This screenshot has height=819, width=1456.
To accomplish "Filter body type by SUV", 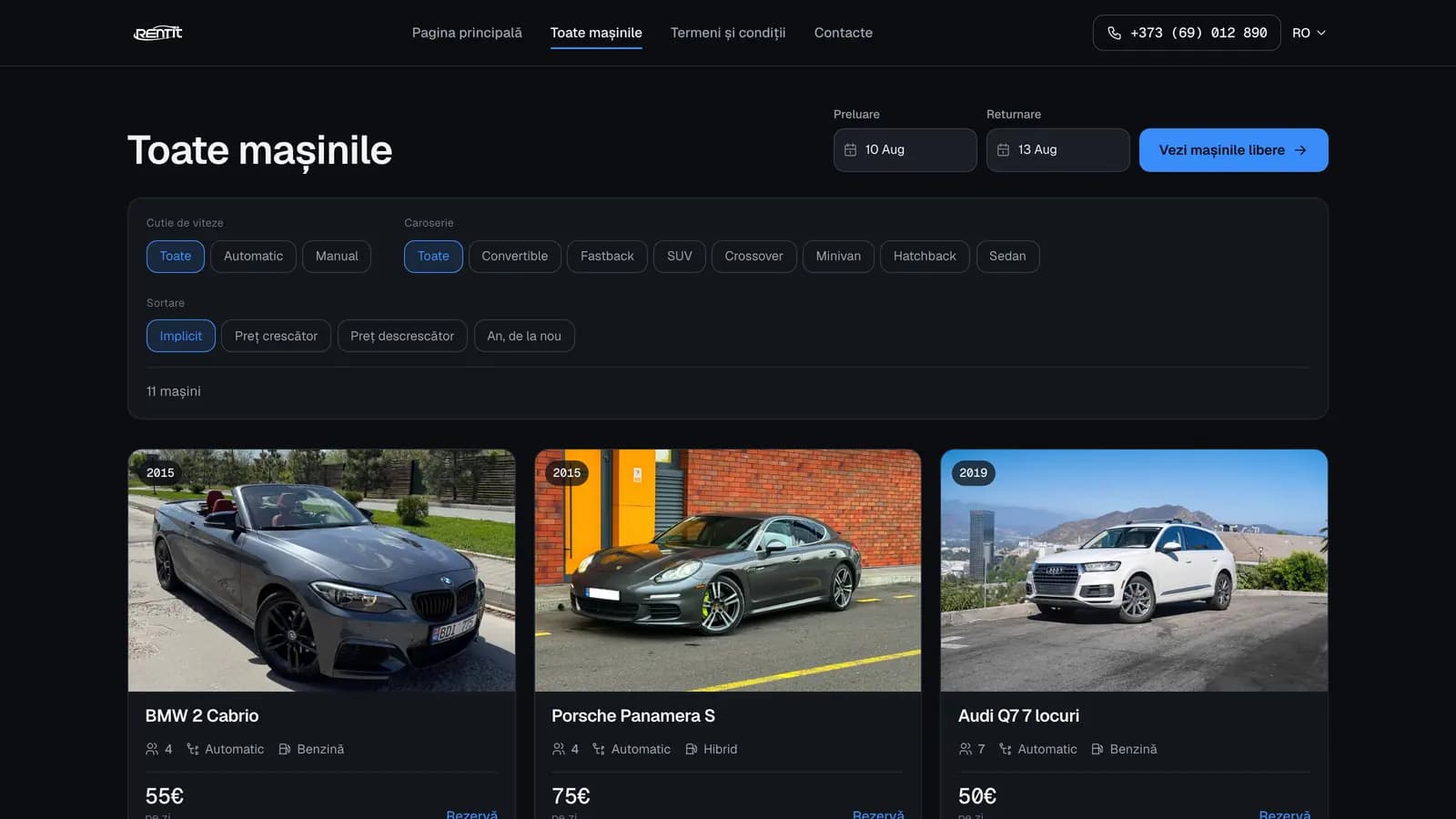I will pos(680,257).
